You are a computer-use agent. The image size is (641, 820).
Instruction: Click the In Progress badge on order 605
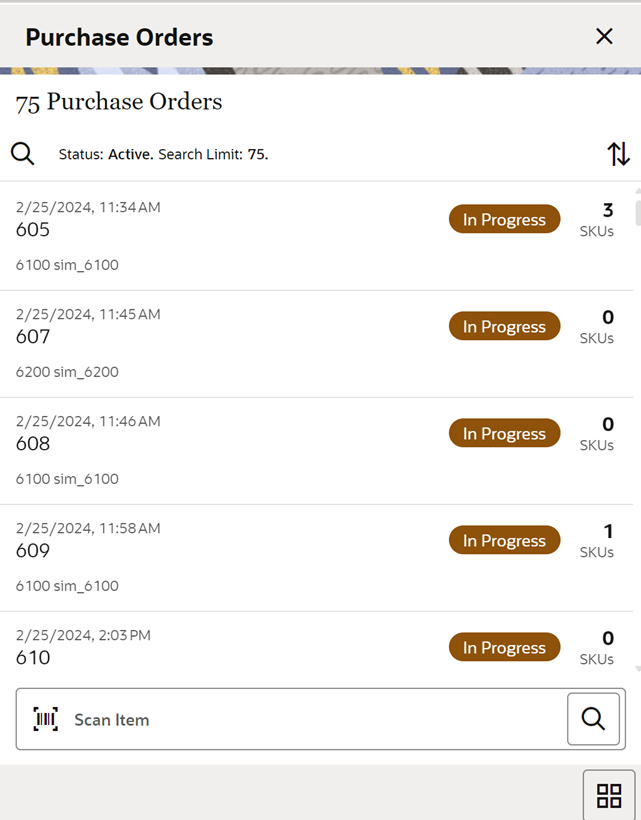504,219
